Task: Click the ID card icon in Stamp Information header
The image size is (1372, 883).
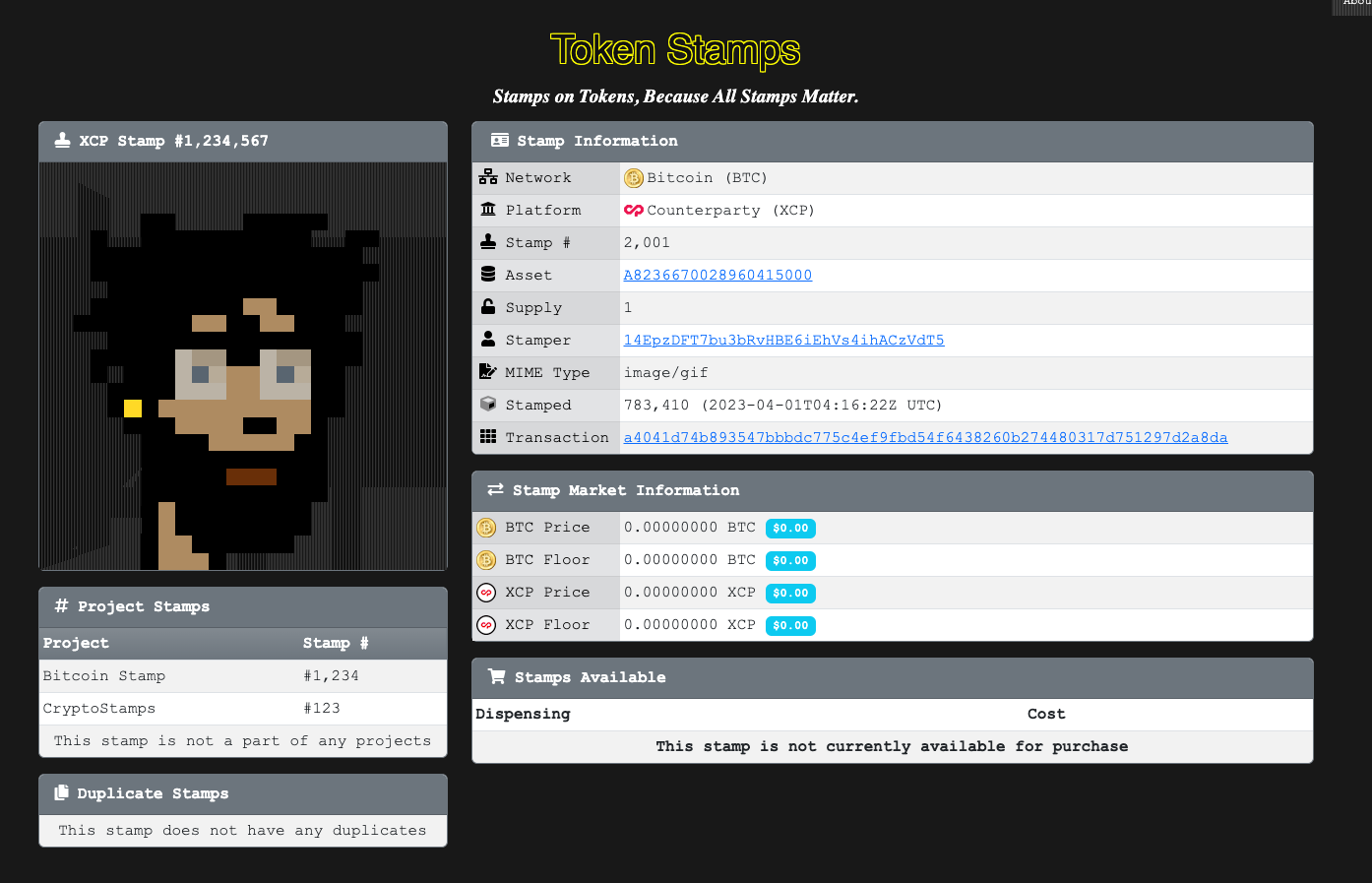Action: (500, 140)
